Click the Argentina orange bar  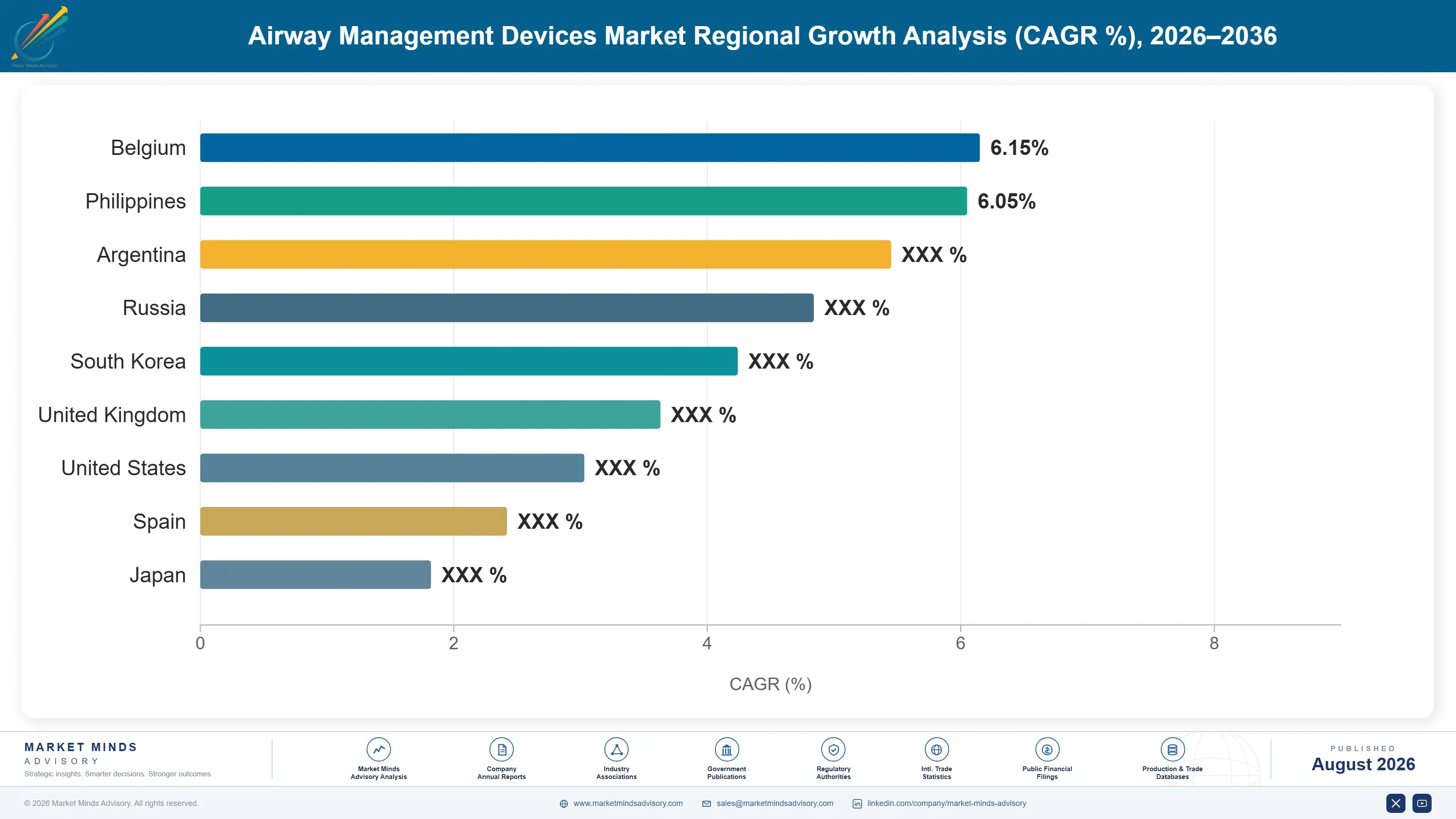click(x=546, y=254)
